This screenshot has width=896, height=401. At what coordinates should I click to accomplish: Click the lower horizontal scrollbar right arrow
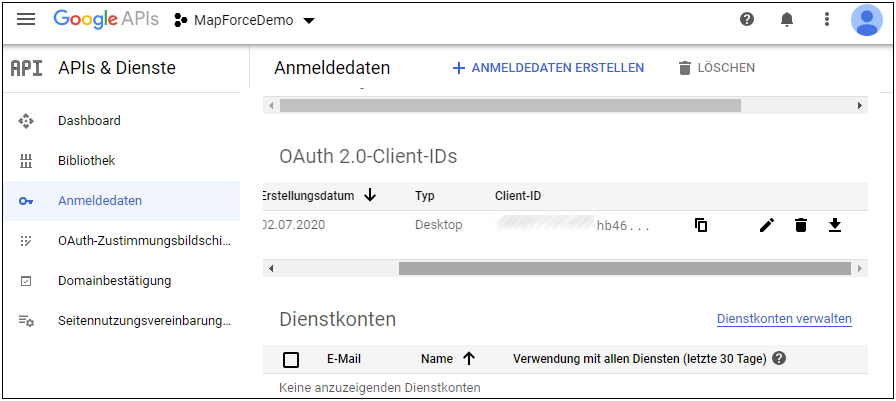coord(859,268)
